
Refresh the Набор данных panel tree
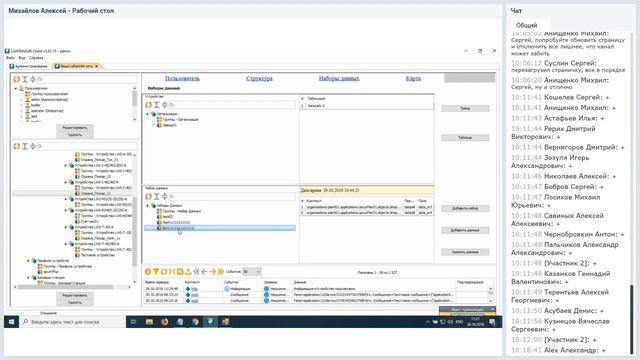tap(149, 196)
